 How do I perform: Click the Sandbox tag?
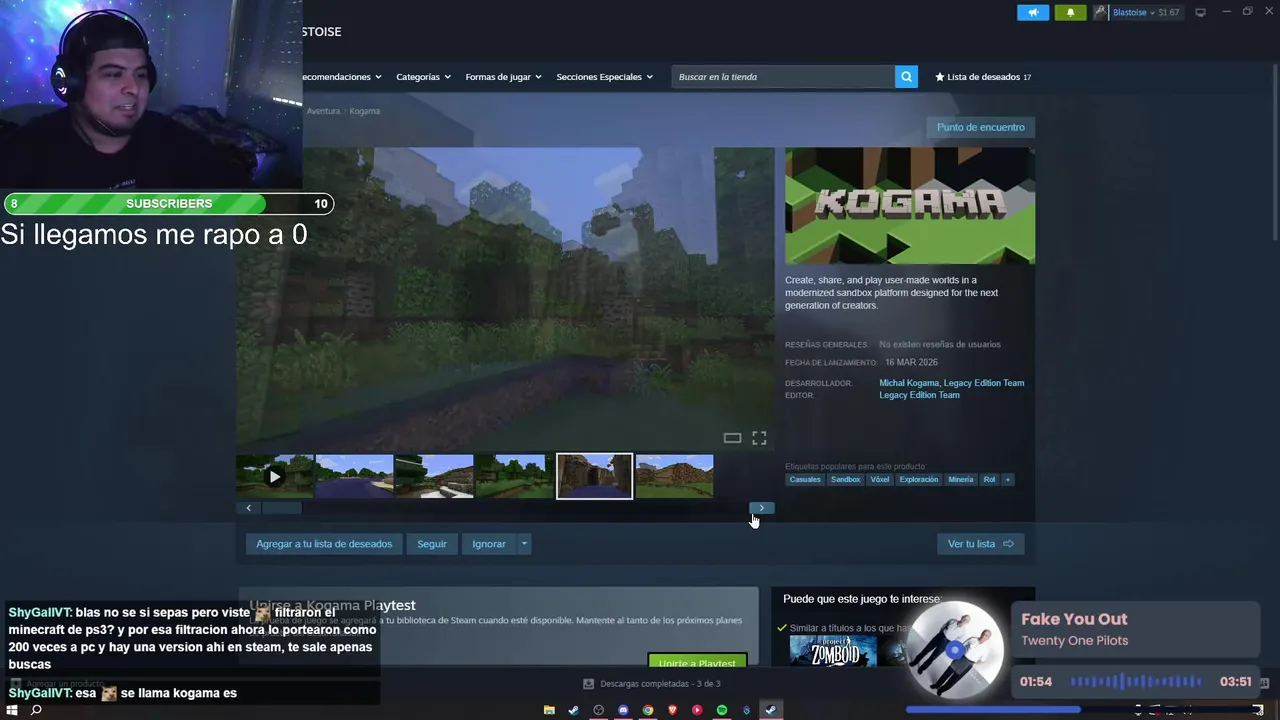[x=845, y=480]
